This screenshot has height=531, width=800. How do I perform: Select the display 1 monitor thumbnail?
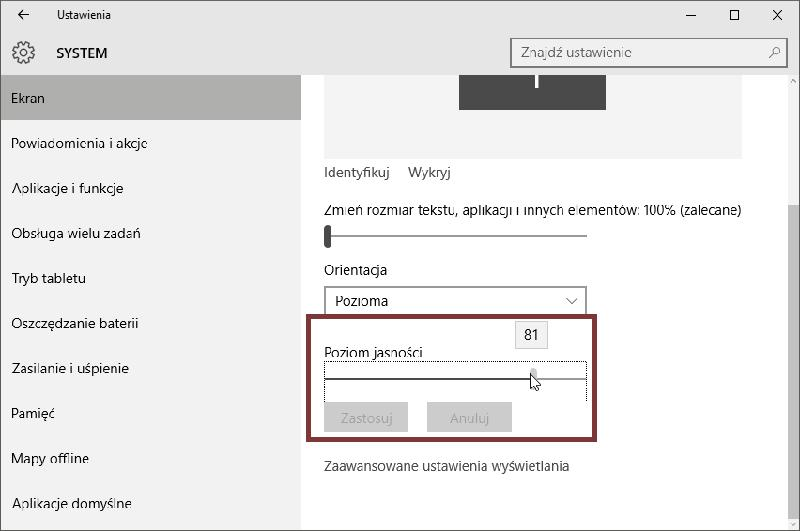532,92
